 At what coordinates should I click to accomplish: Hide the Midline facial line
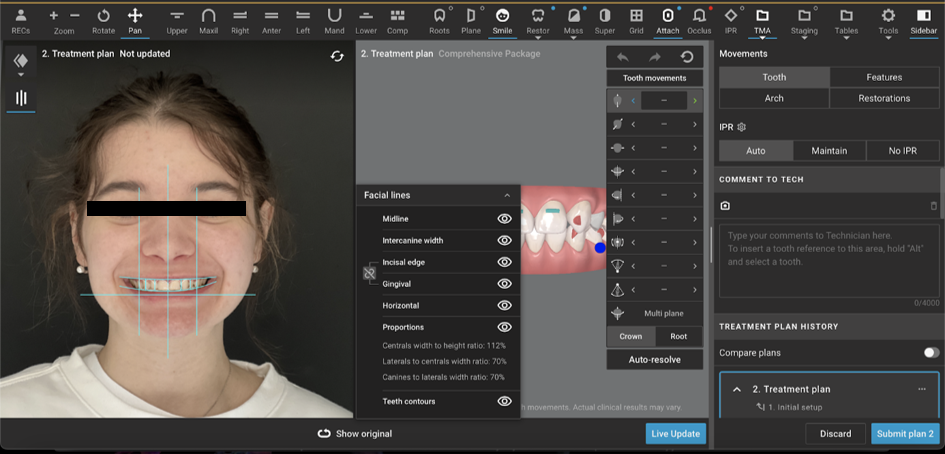click(504, 218)
